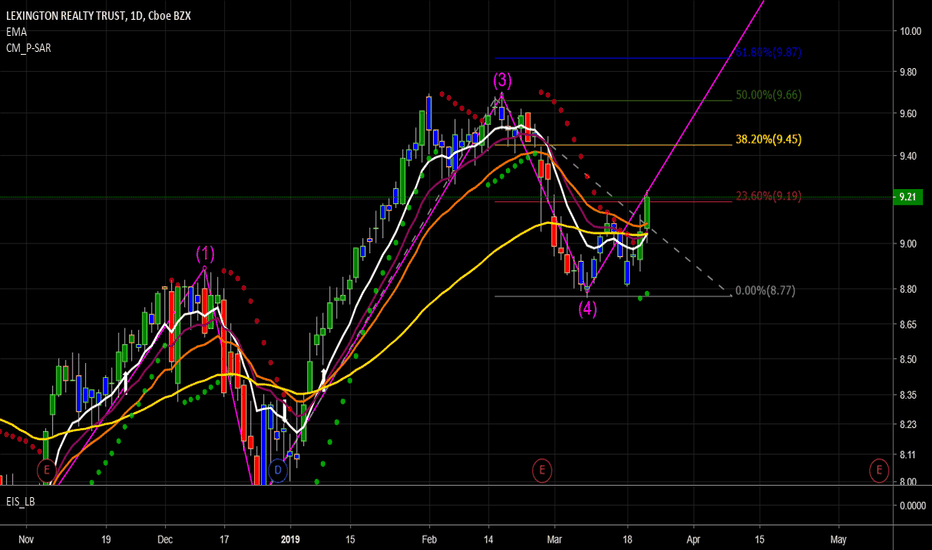The image size is (932, 550).
Task: Click the 2019 label on time axis
Action: 290,540
